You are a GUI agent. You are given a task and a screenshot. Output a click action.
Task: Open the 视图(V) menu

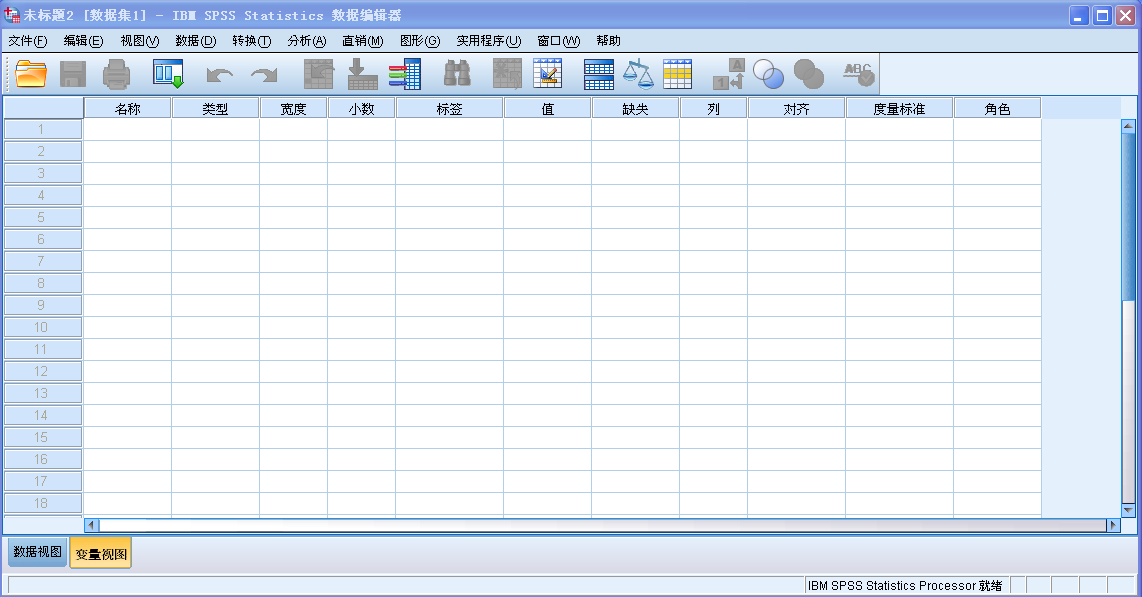(x=139, y=41)
